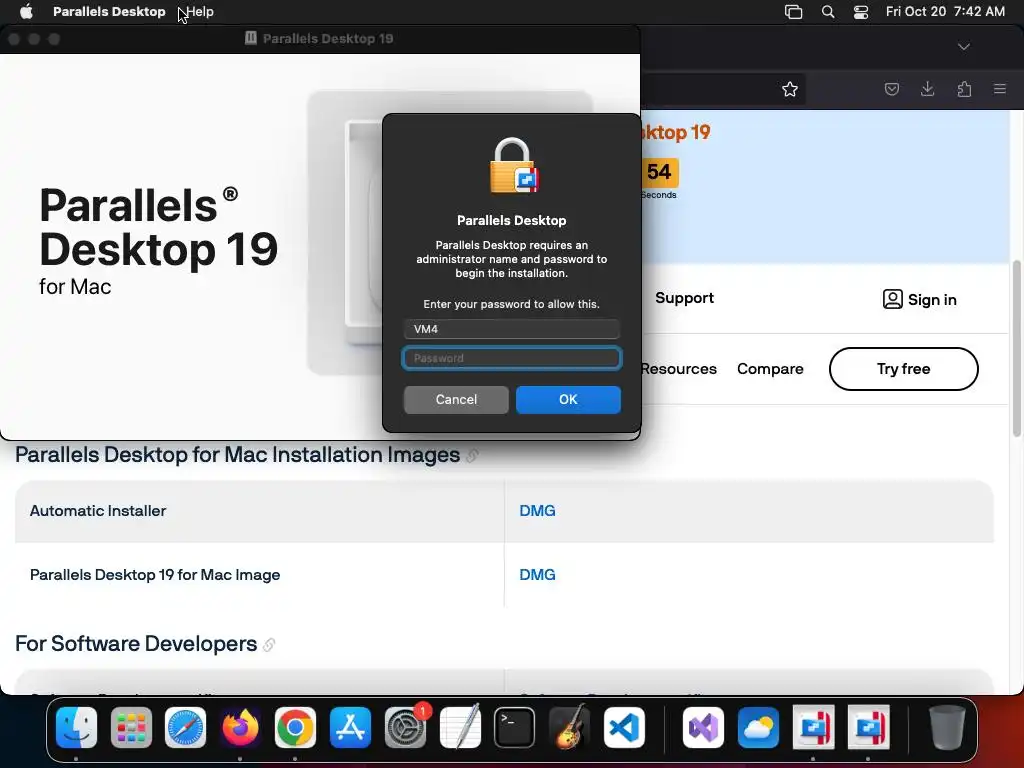Open the Parallels Desktop menu bar item
This screenshot has height=768, width=1024.
coord(109,12)
